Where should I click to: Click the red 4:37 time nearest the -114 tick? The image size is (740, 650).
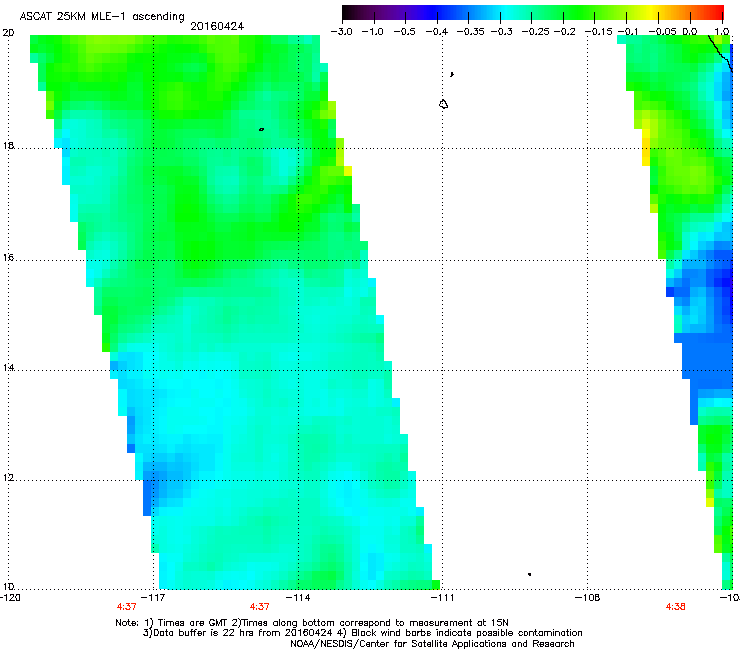tap(259, 607)
